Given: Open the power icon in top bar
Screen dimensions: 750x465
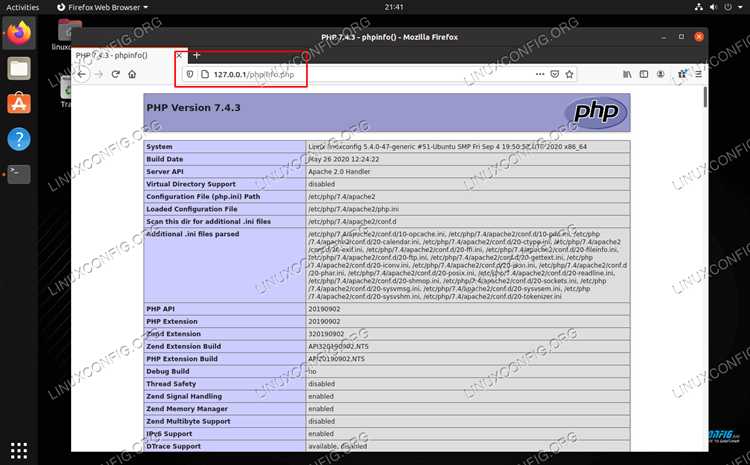Looking at the screenshot, I should [728, 7].
